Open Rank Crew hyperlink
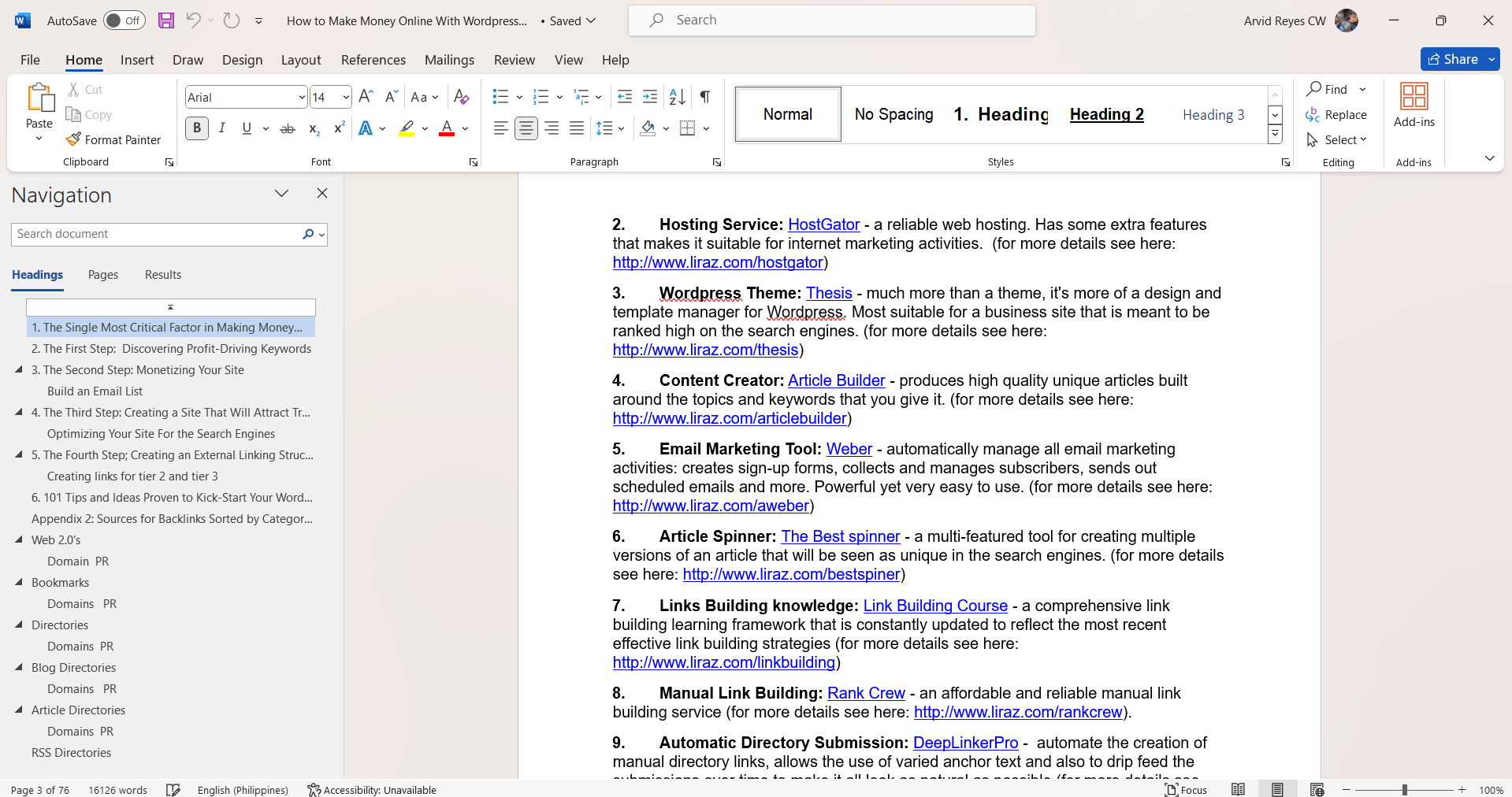Viewport: 1512px width, 797px height. click(866, 693)
